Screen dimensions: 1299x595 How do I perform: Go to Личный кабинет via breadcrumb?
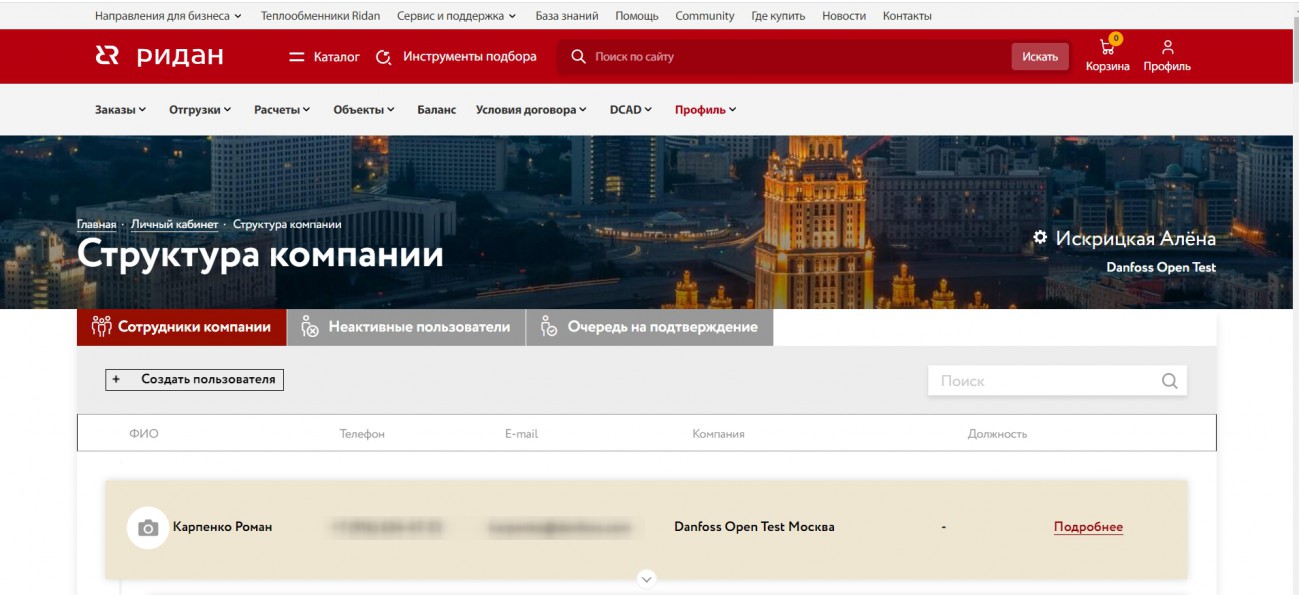click(173, 223)
